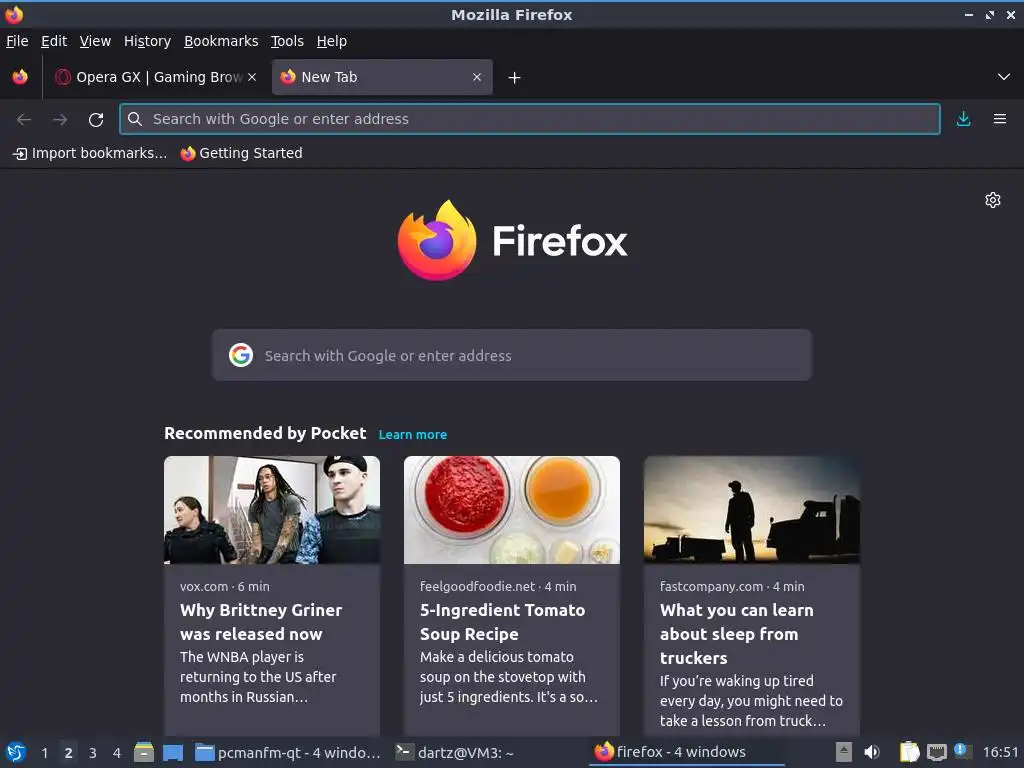Viewport: 1024px width, 768px height.
Task: Click Import bookmarks toolbar item
Action: 90,153
